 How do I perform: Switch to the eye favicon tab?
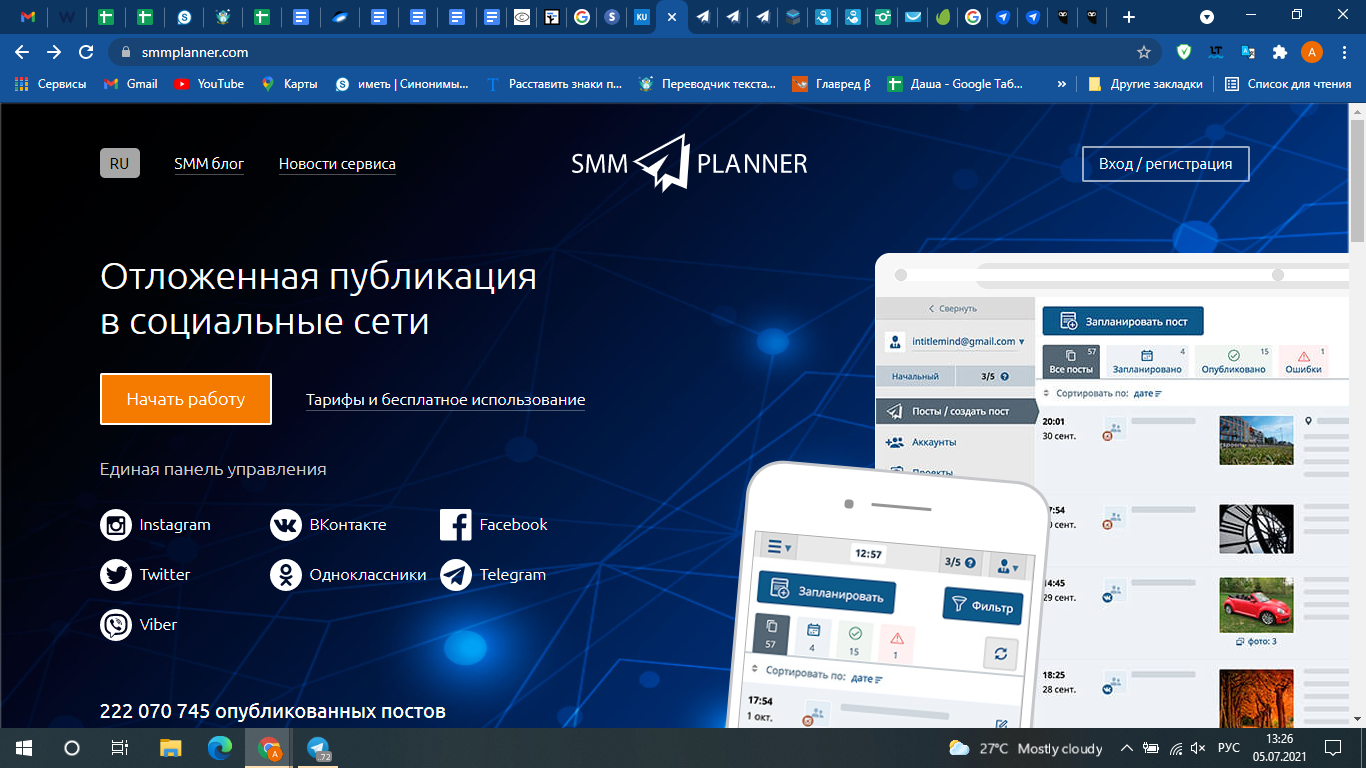coord(521,17)
